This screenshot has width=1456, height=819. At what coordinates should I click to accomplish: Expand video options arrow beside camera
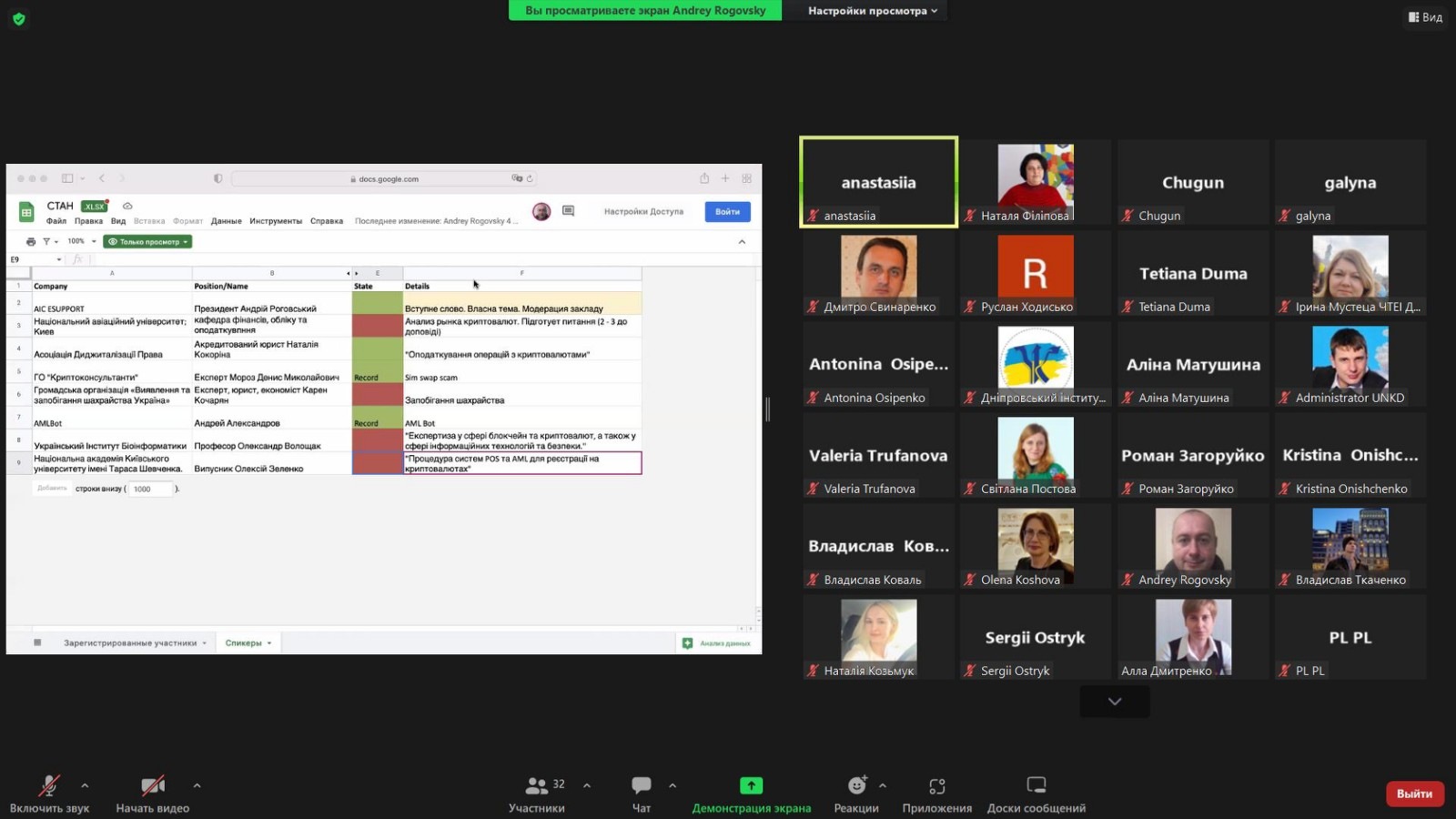(197, 785)
